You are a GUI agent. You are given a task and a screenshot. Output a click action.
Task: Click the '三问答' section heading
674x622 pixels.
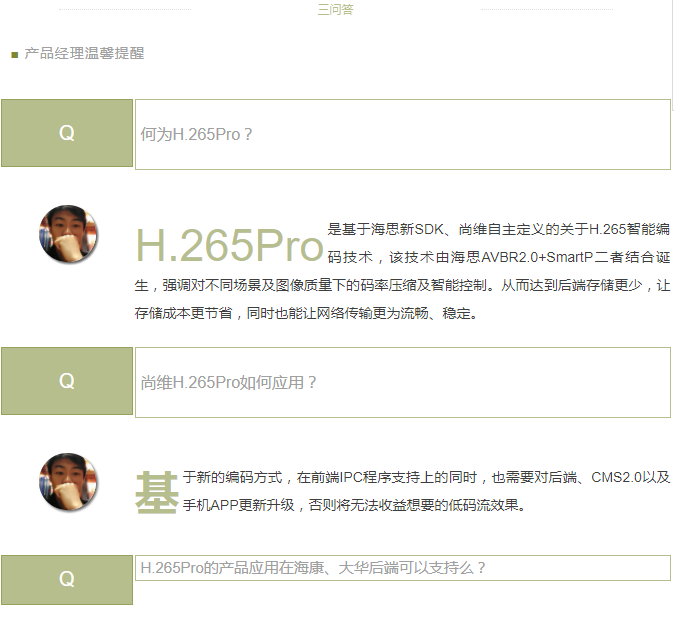point(335,9)
